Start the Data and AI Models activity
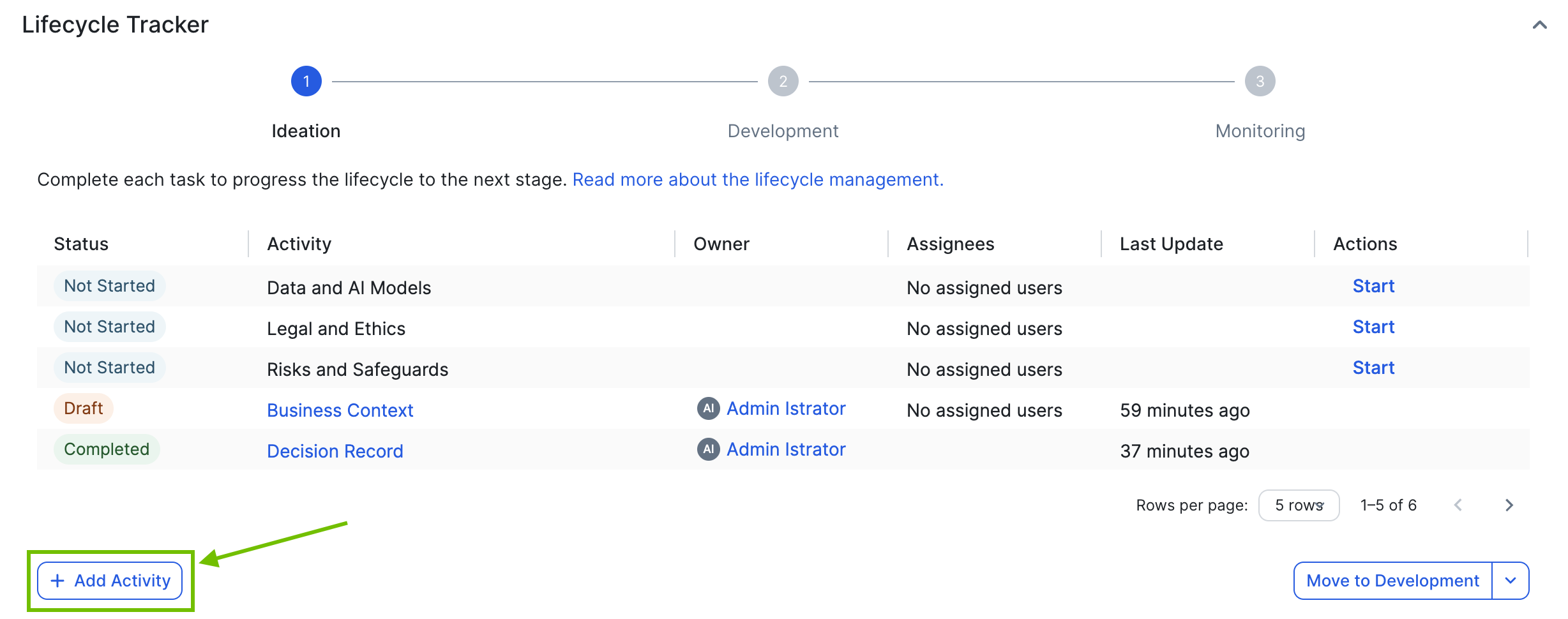The height and width of the screenshot is (619, 1568). [1373, 287]
